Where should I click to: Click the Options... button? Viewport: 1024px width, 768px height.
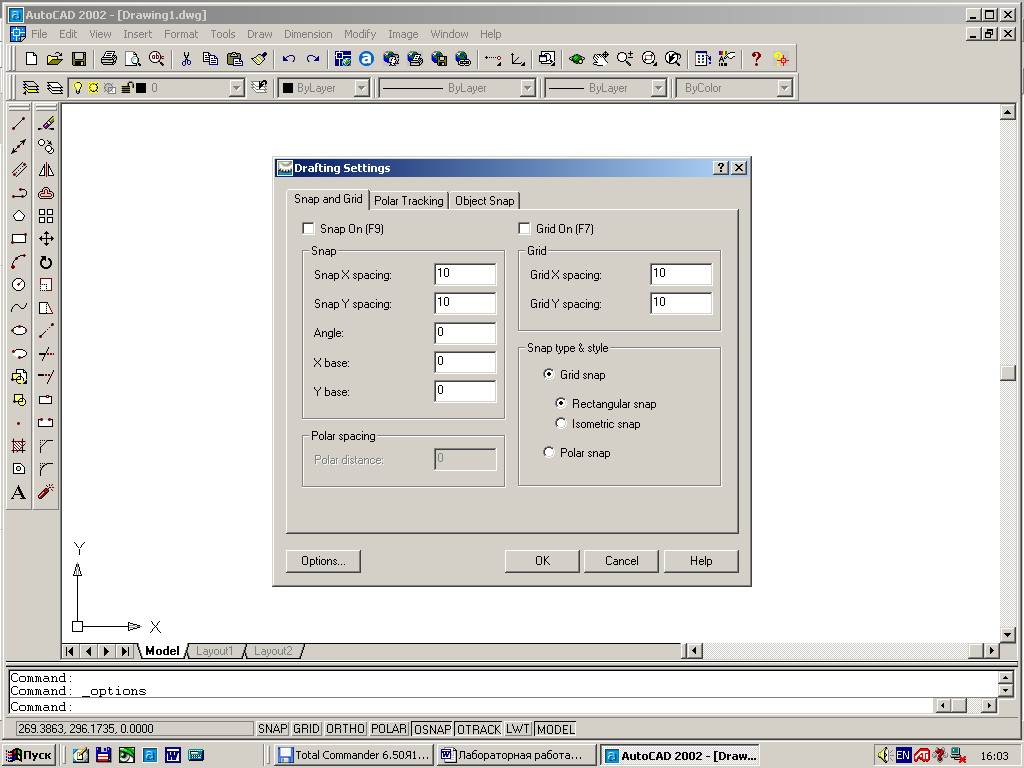(323, 561)
